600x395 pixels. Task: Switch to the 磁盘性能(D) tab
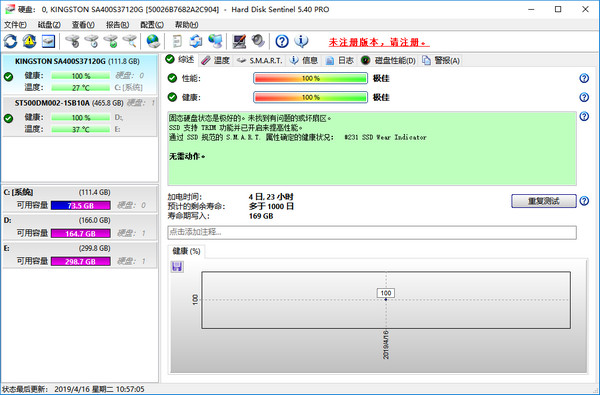click(388, 60)
